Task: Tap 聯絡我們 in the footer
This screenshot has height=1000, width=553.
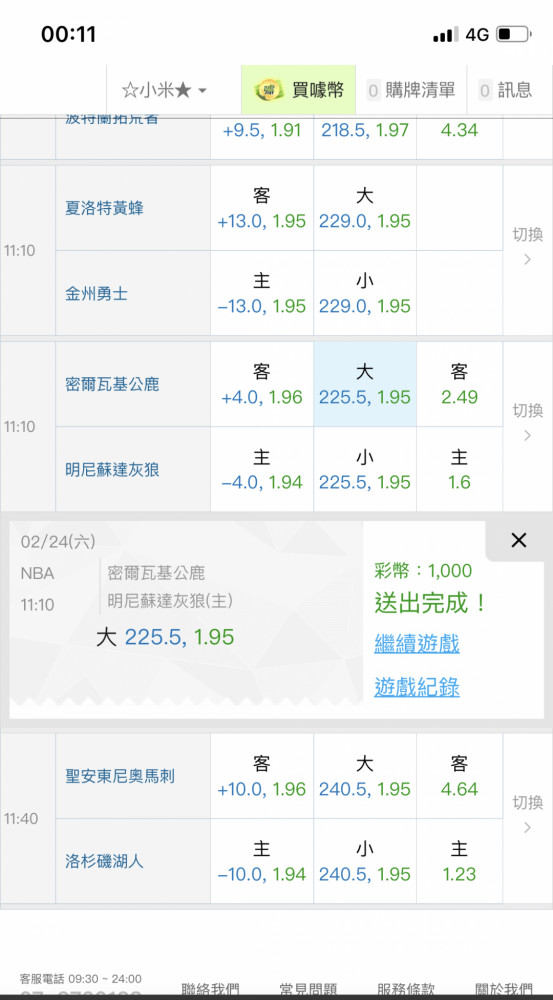Action: tap(210, 989)
